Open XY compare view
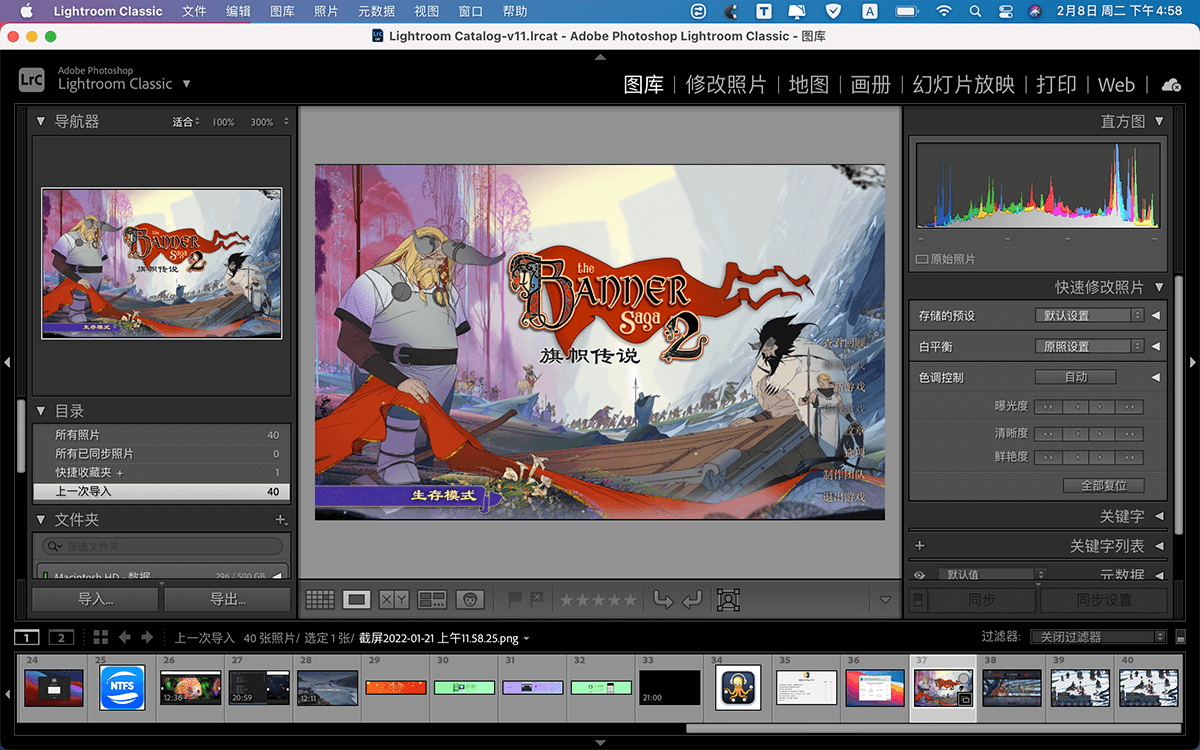Screen dimensions: 1200x750 [394, 599]
